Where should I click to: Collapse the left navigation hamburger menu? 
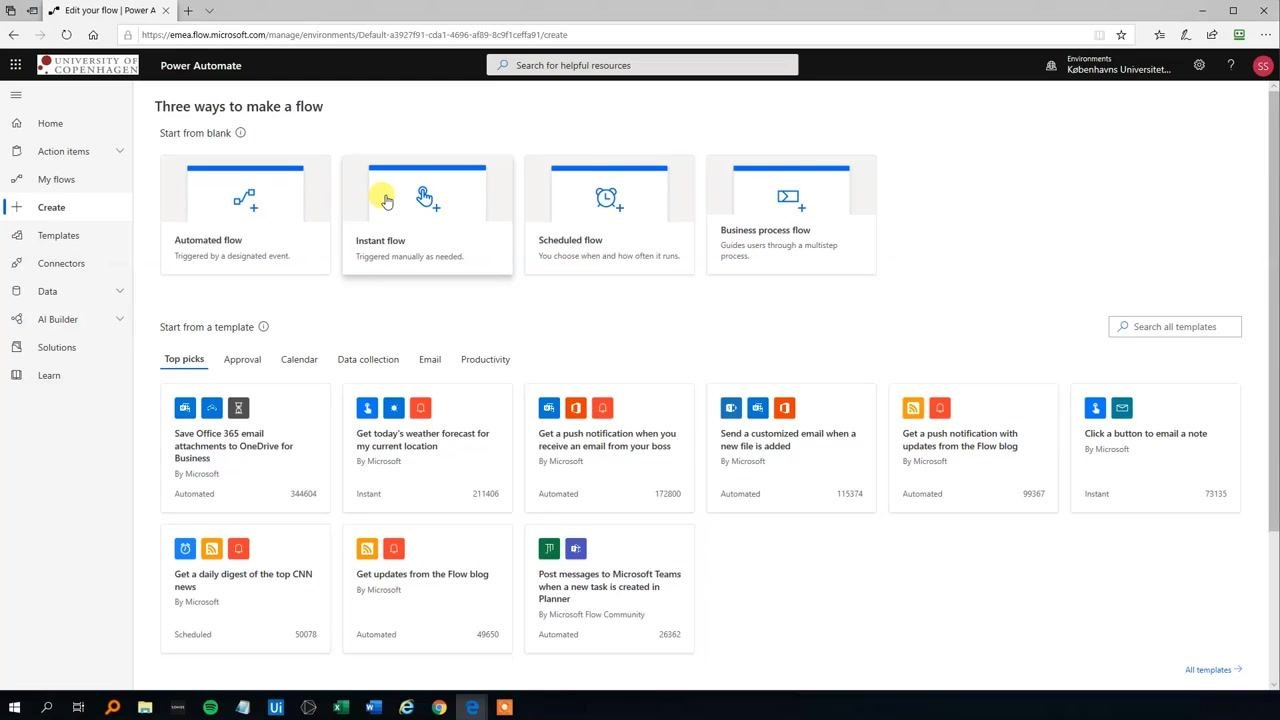[x=16, y=95]
